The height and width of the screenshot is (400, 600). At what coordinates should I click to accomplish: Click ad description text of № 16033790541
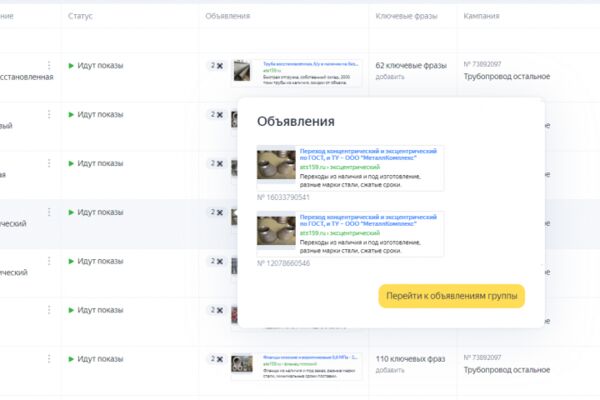(x=360, y=180)
